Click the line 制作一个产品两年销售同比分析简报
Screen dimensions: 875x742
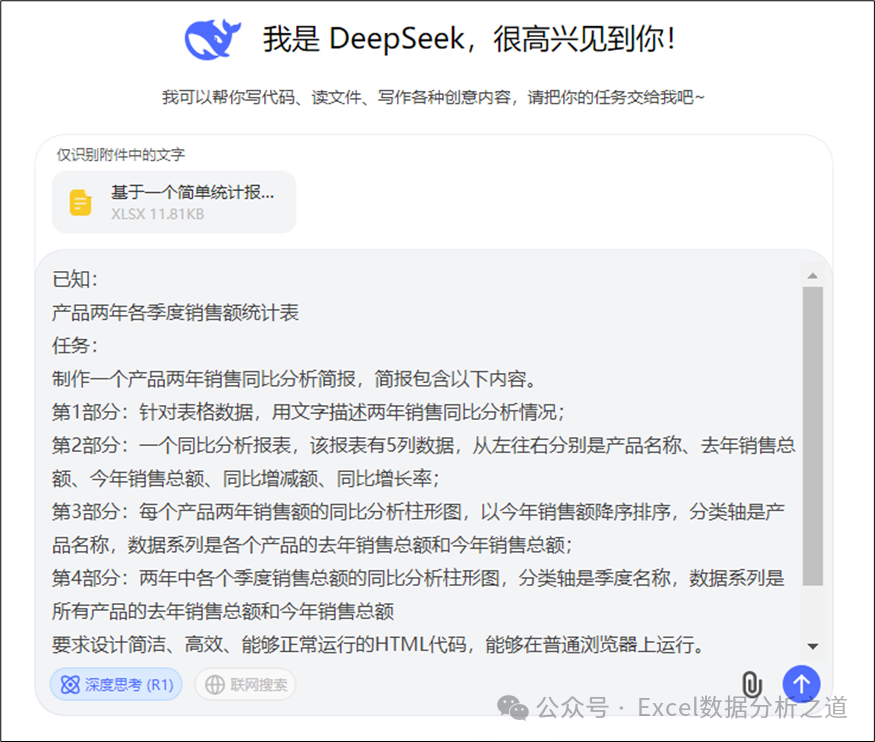(x=295, y=379)
